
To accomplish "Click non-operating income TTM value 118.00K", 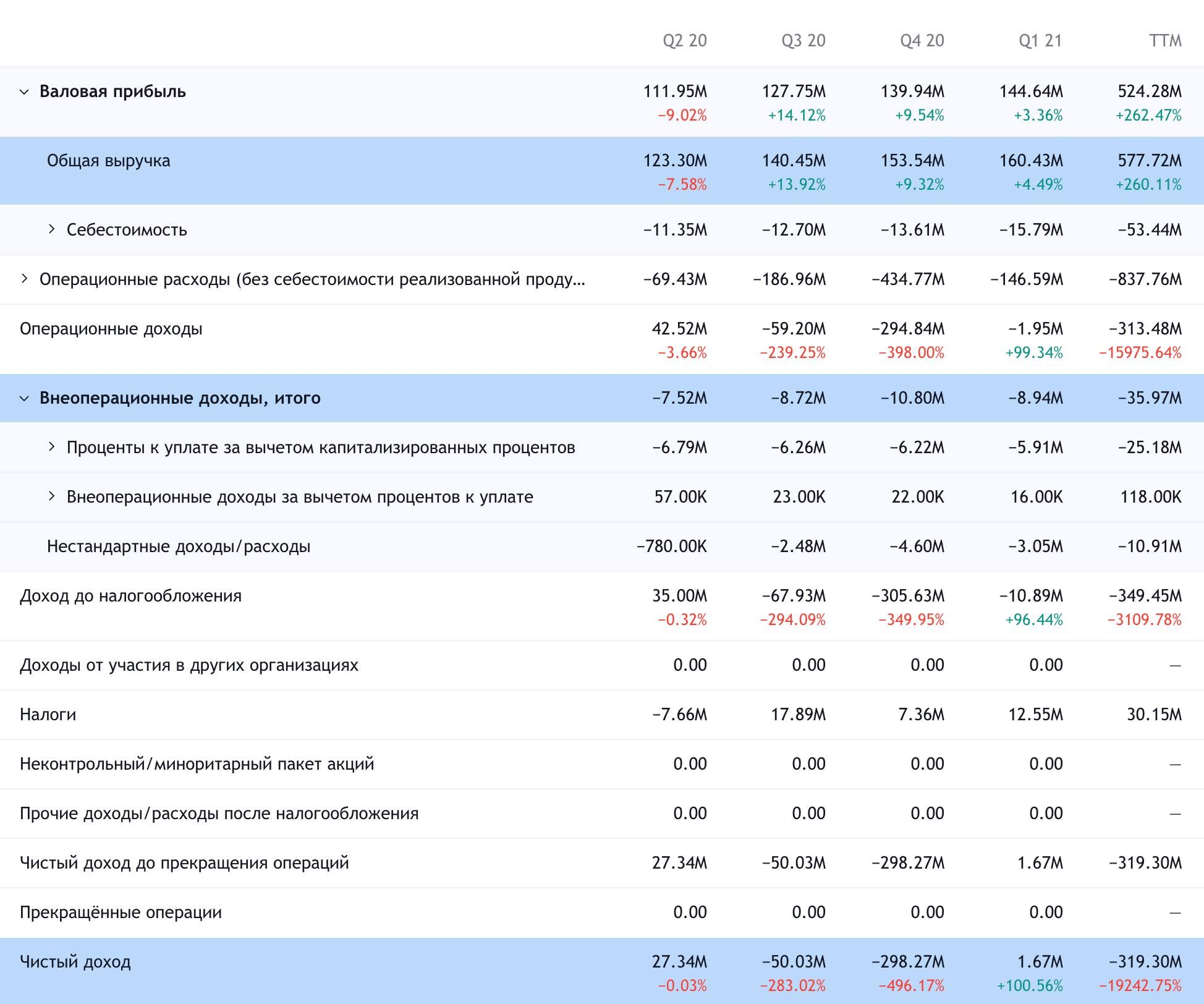I will pyautogui.click(x=1151, y=497).
